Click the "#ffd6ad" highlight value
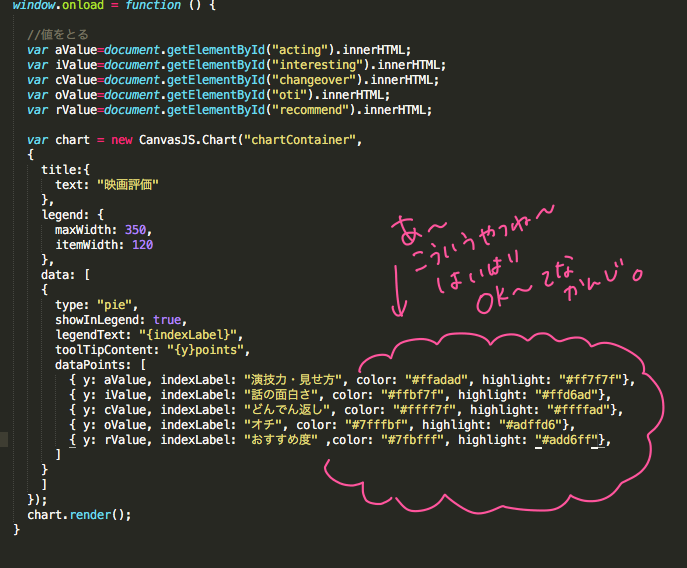The image size is (687, 568). tap(567, 394)
